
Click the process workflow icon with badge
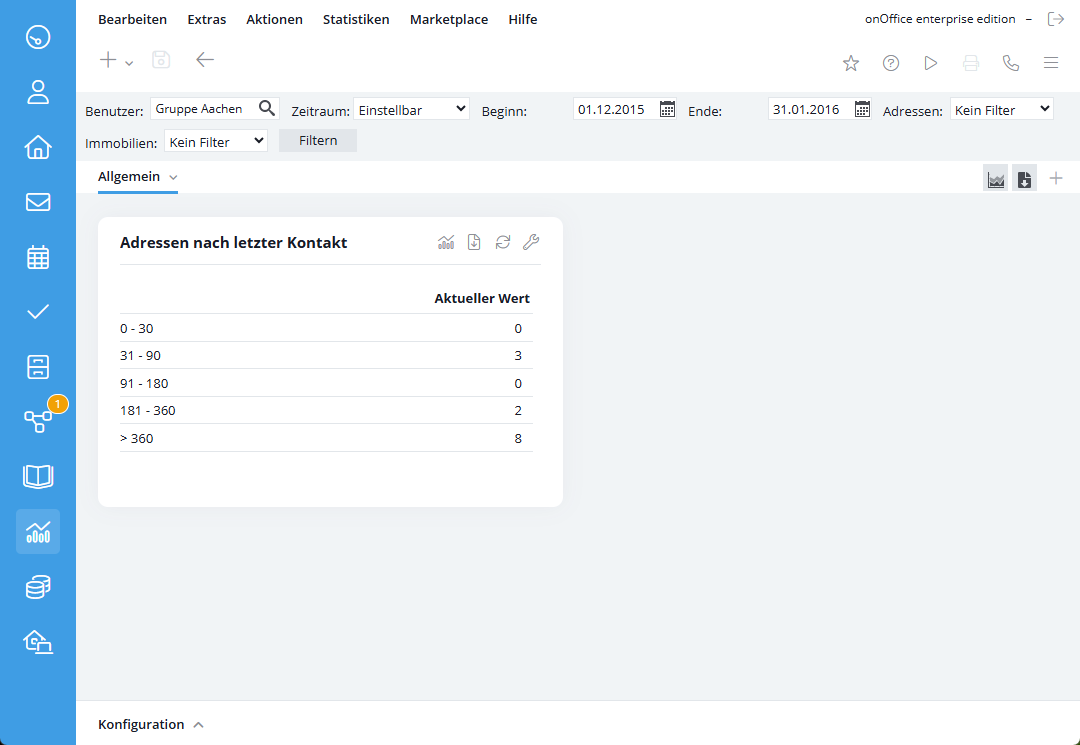click(x=38, y=421)
